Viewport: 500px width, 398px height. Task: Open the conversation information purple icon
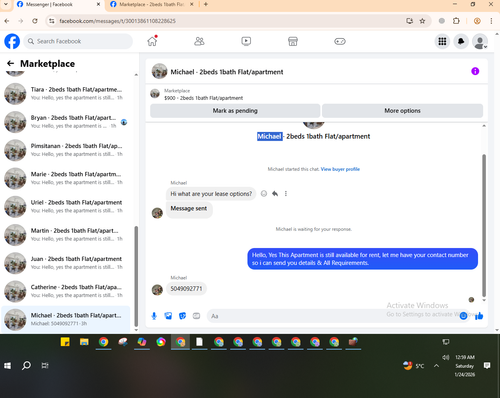pos(475,71)
